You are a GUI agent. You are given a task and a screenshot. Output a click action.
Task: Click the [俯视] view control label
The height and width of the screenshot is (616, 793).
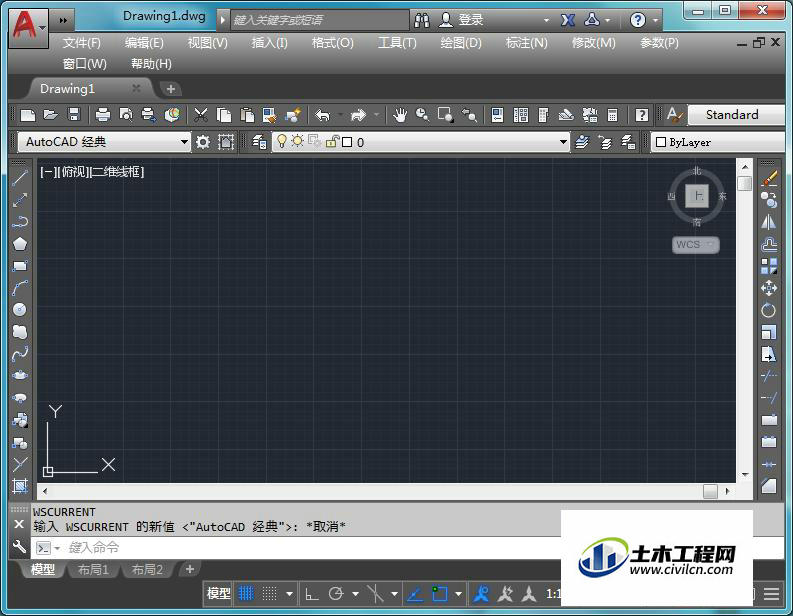[73, 172]
